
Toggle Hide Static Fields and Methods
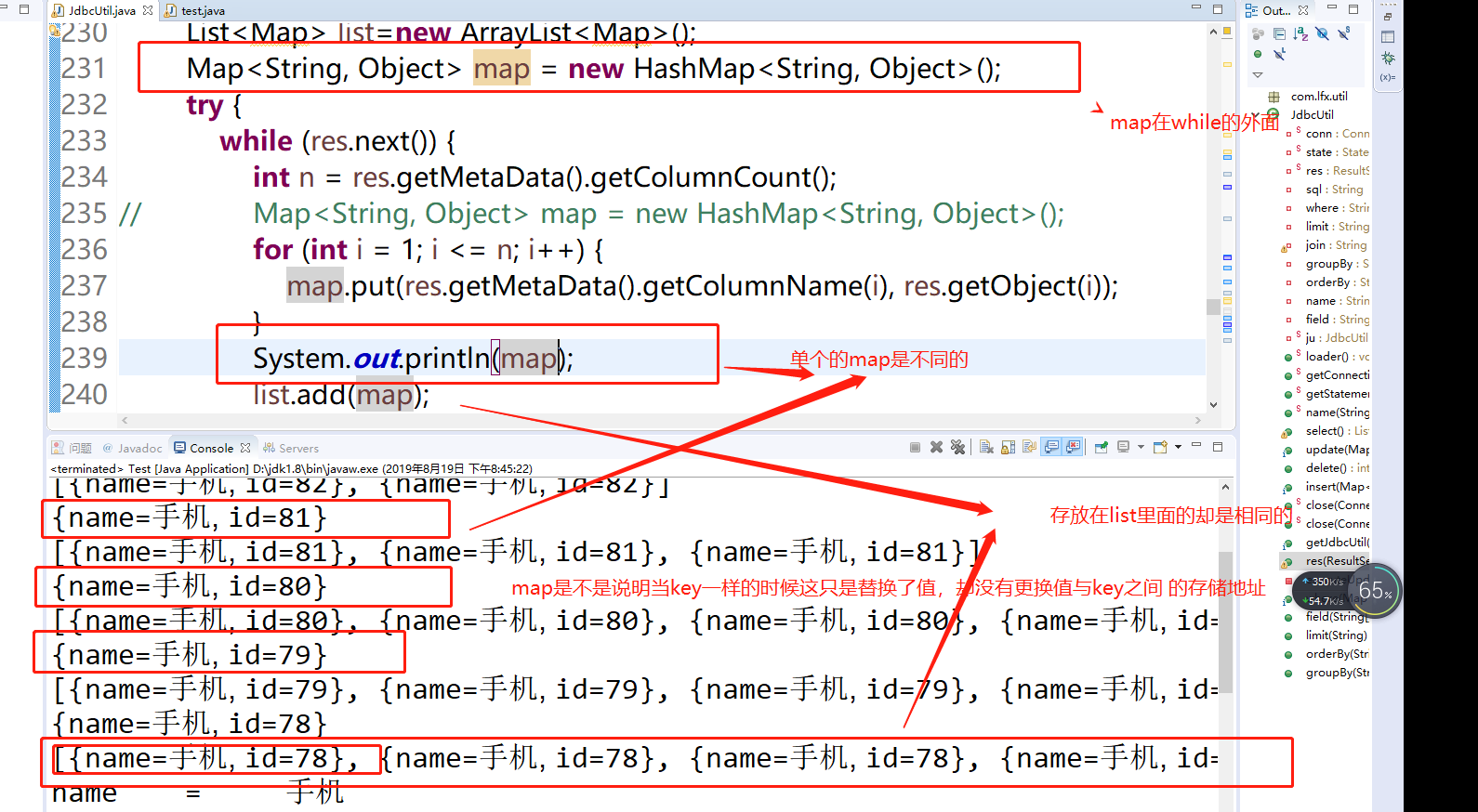click(x=1343, y=33)
